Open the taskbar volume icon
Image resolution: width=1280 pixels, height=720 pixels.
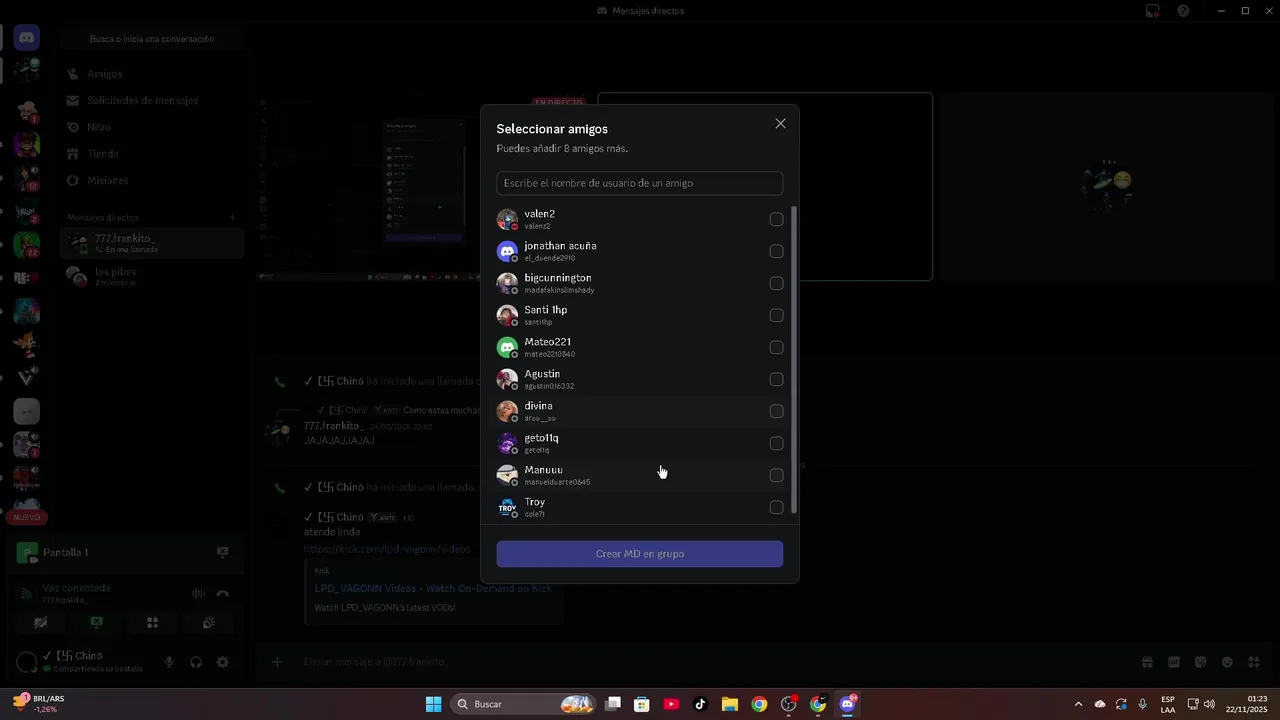click(x=1209, y=704)
